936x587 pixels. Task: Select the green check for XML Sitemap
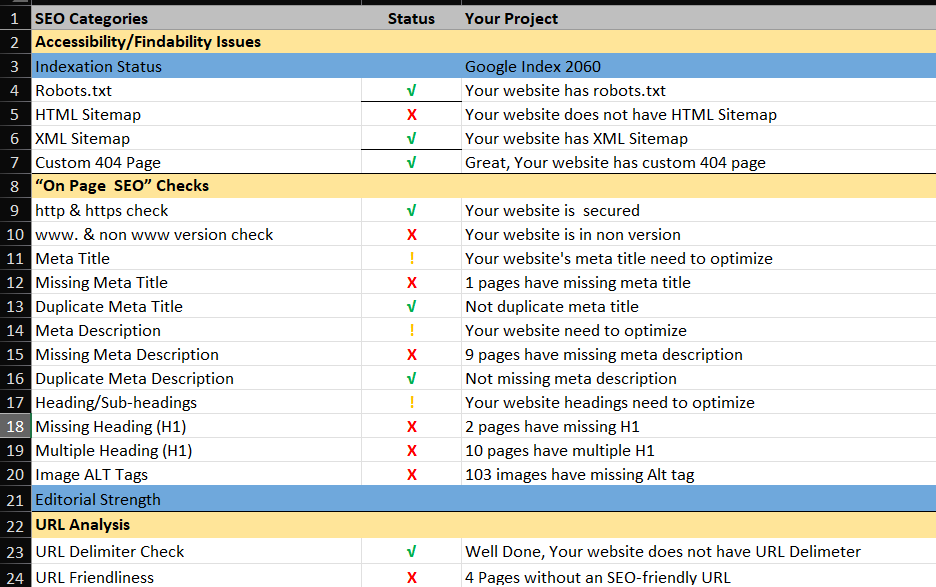[x=410, y=138]
